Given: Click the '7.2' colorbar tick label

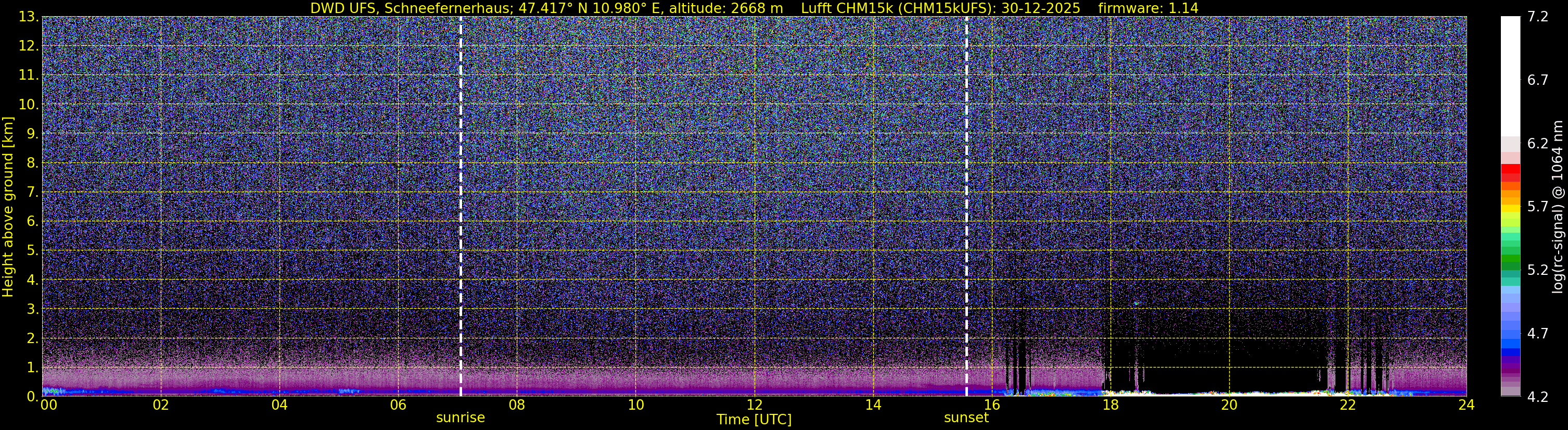Looking at the screenshot, I should tap(1538, 17).
